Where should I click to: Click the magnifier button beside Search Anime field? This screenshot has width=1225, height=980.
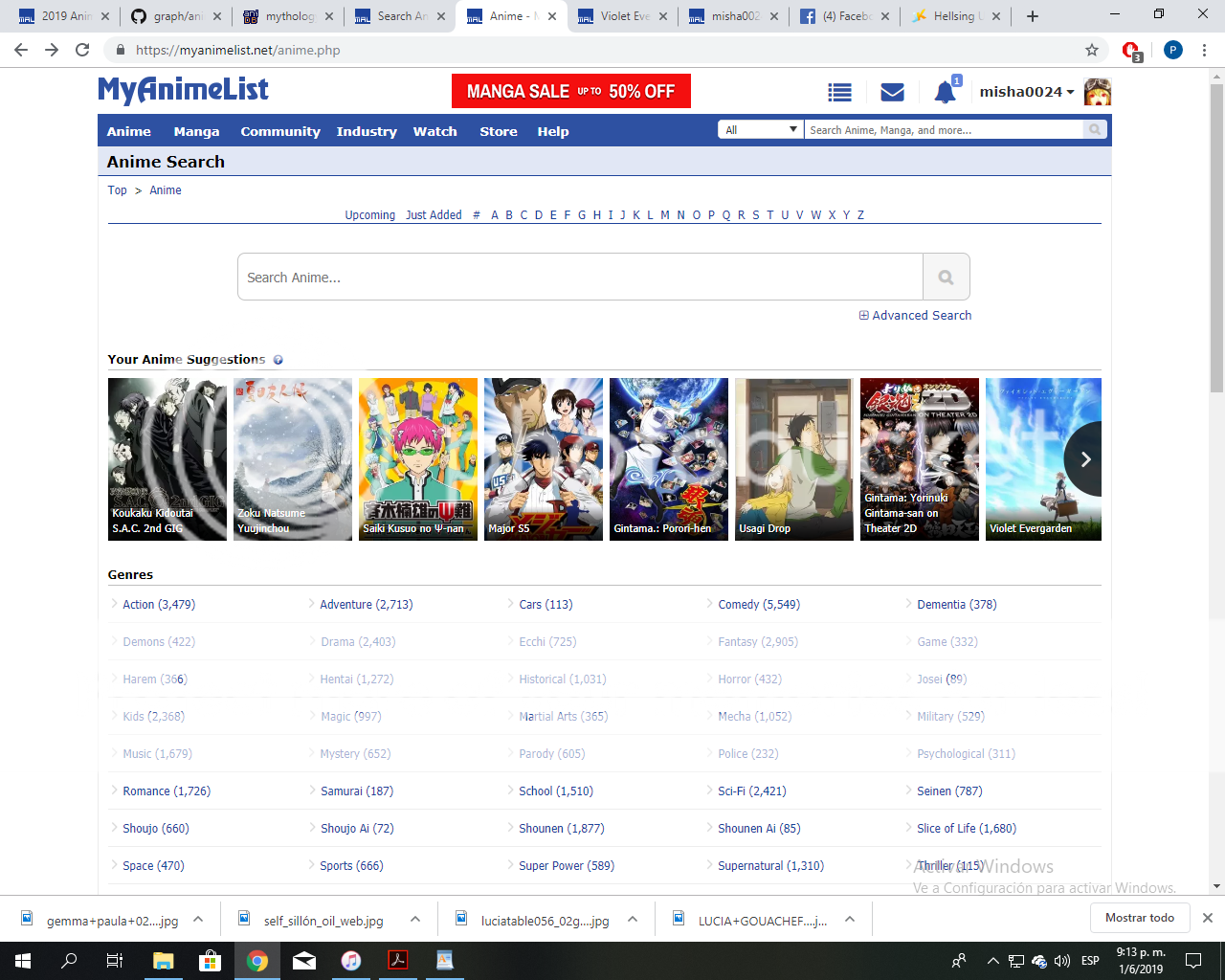click(x=946, y=278)
